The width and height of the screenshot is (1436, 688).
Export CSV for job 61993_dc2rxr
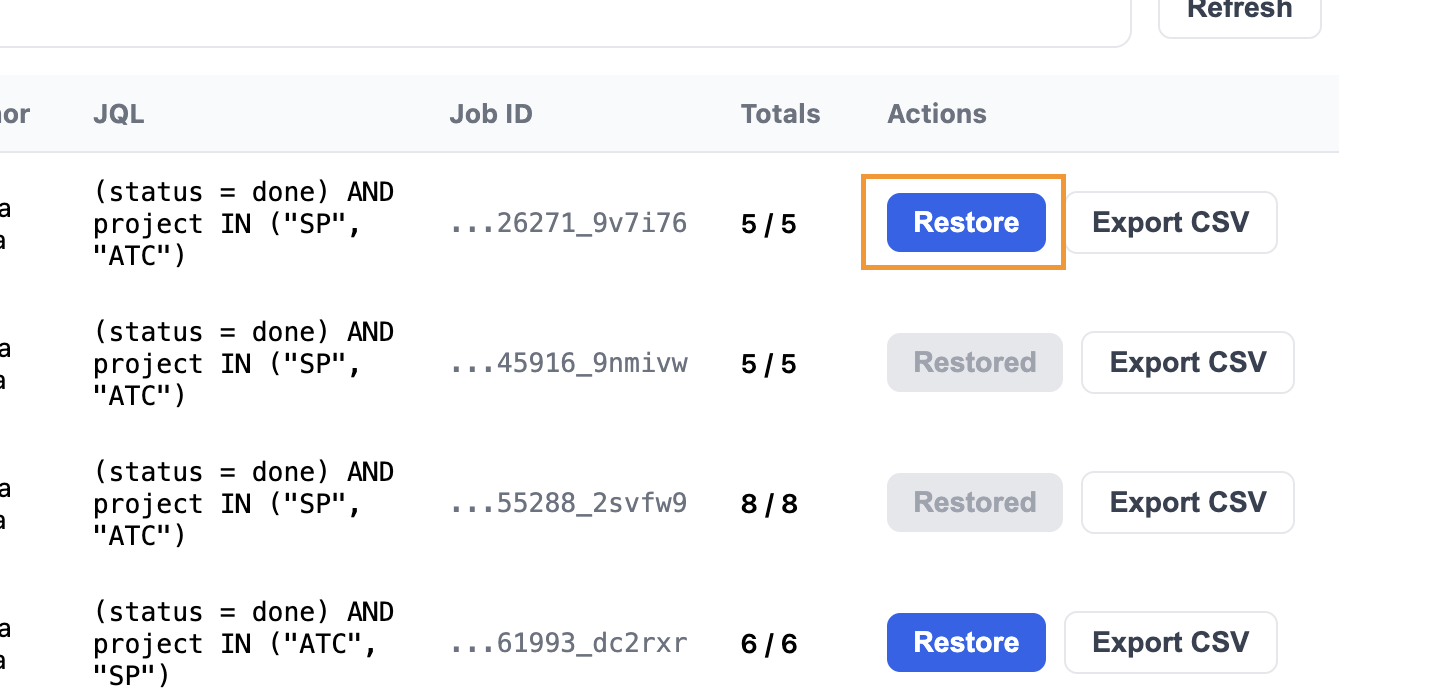pyautogui.click(x=1170, y=642)
